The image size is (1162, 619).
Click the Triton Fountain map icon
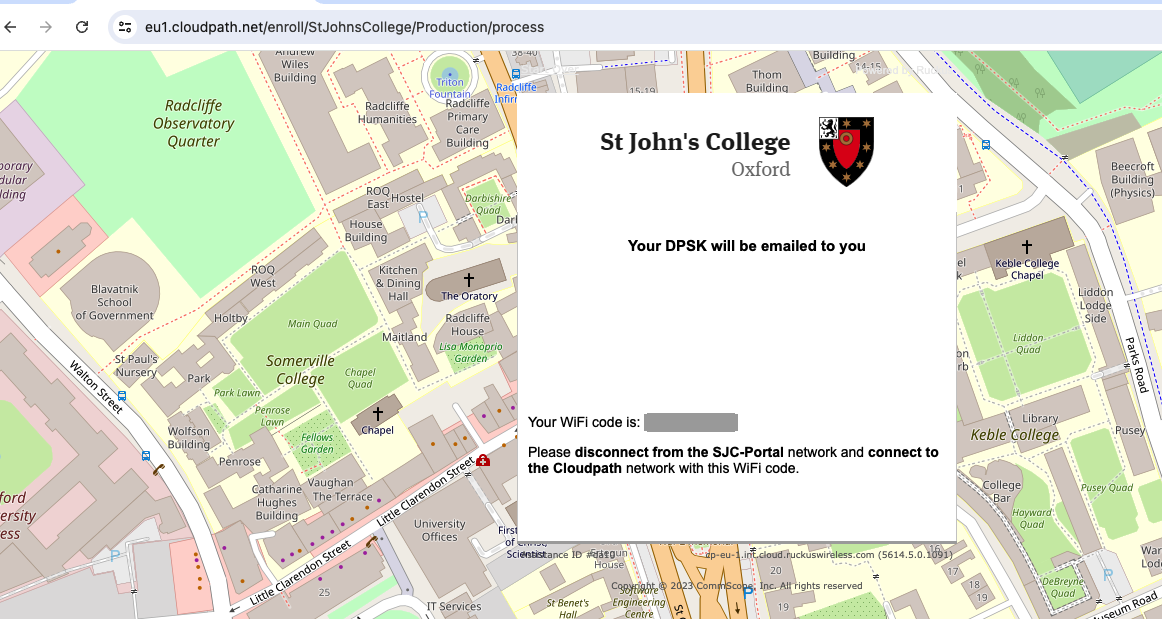450,73
